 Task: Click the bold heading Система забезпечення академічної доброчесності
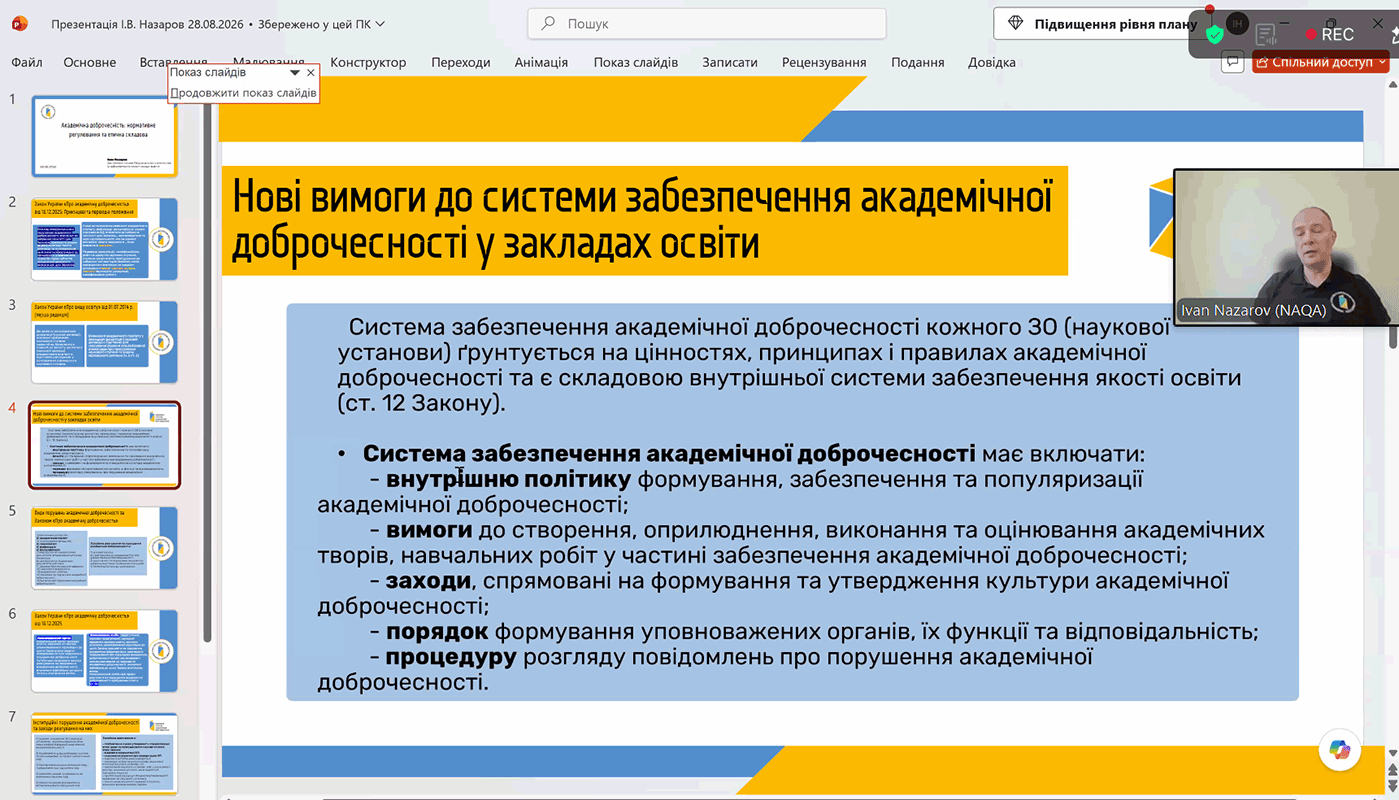669,453
